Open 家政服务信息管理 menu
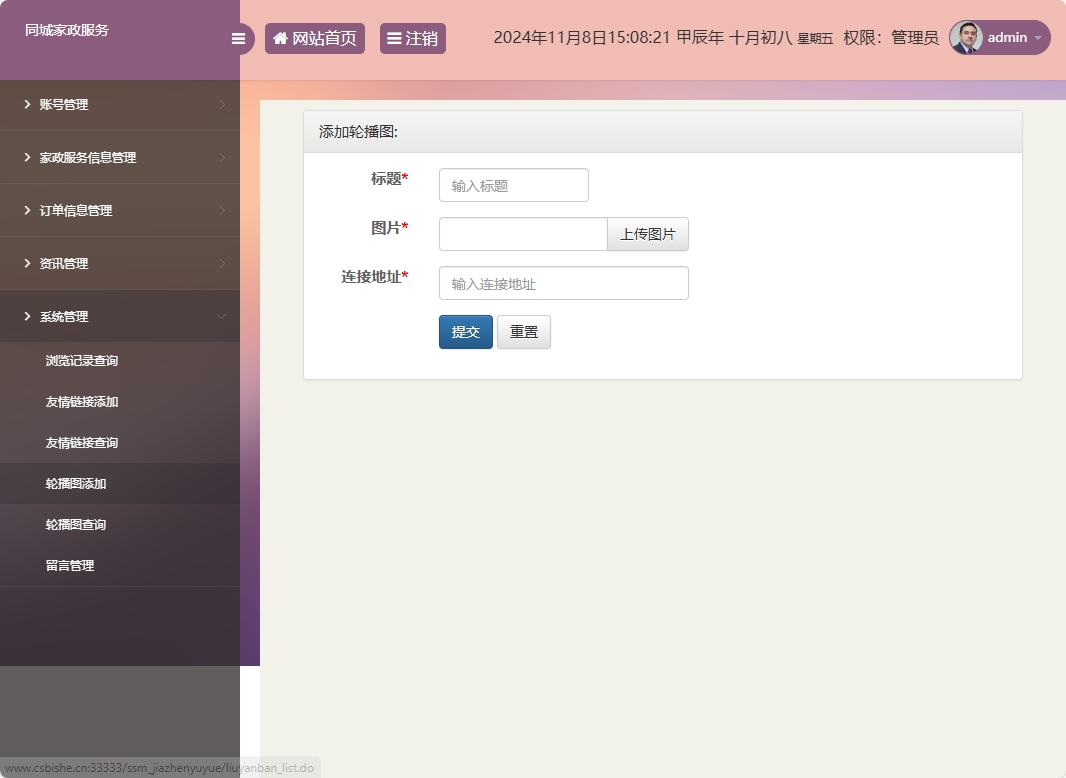This screenshot has width=1066, height=778. pos(120,158)
